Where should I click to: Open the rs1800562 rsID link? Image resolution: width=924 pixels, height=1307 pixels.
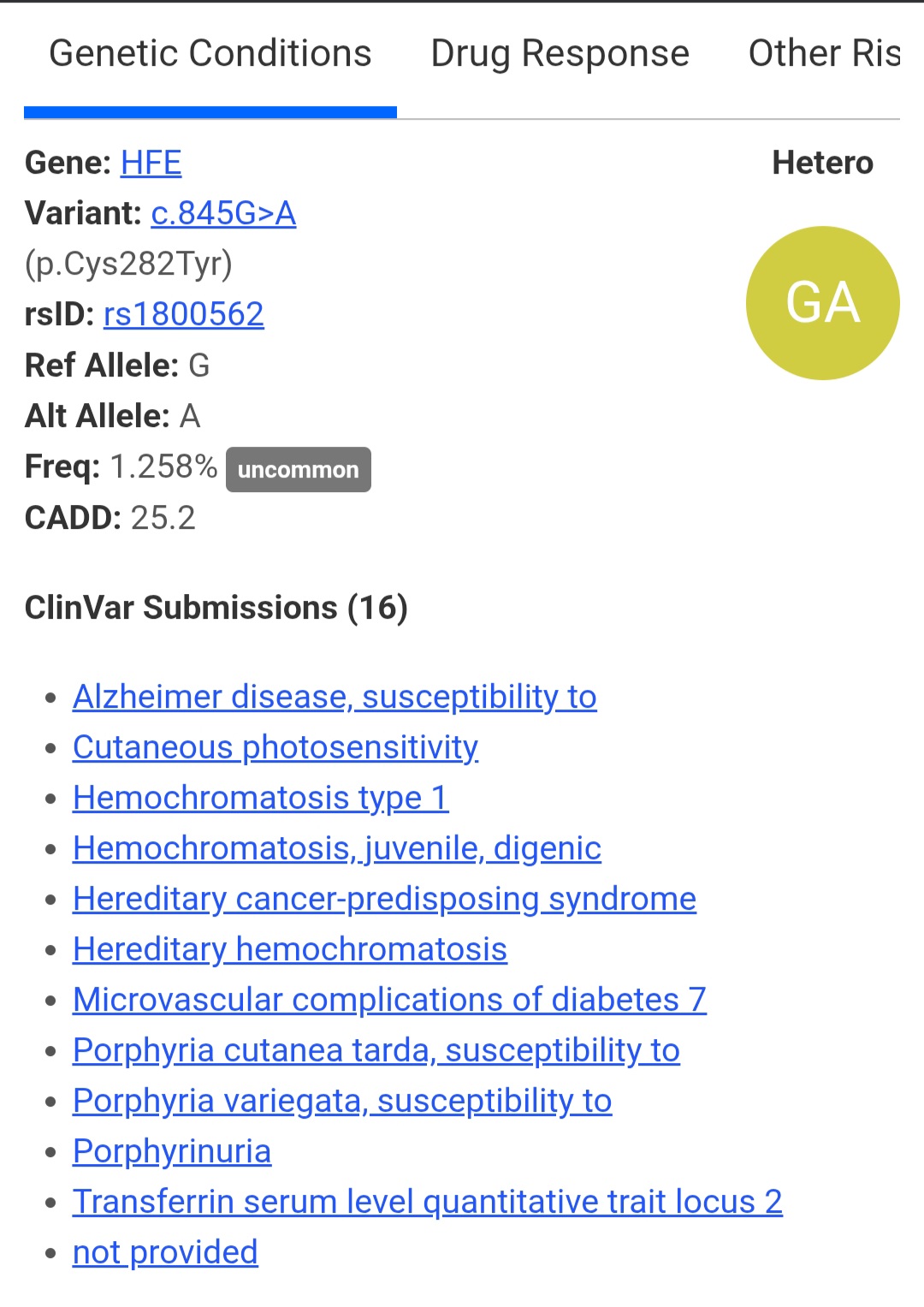pyautogui.click(x=183, y=314)
